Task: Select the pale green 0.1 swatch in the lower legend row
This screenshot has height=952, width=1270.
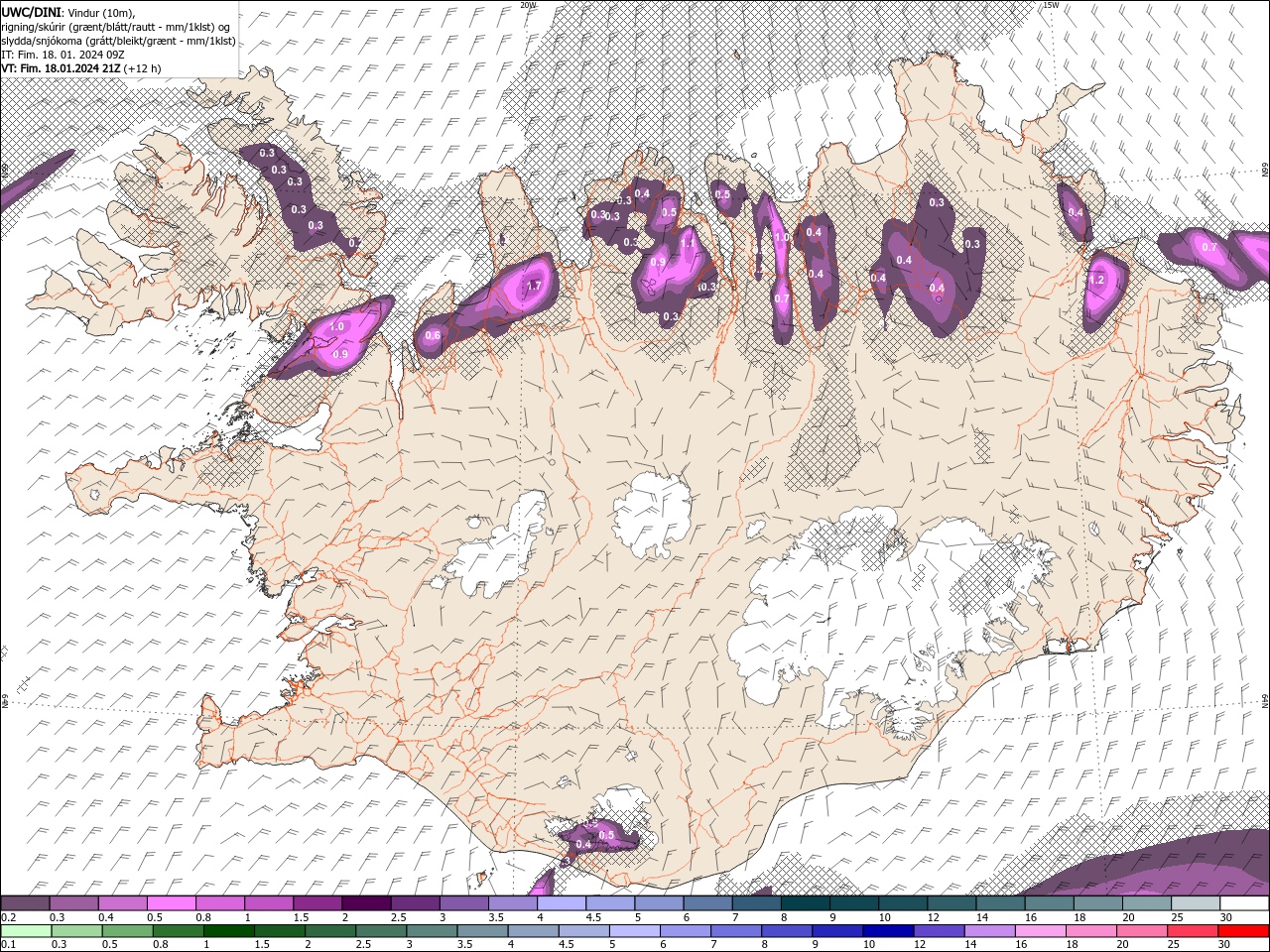Action: (25, 931)
